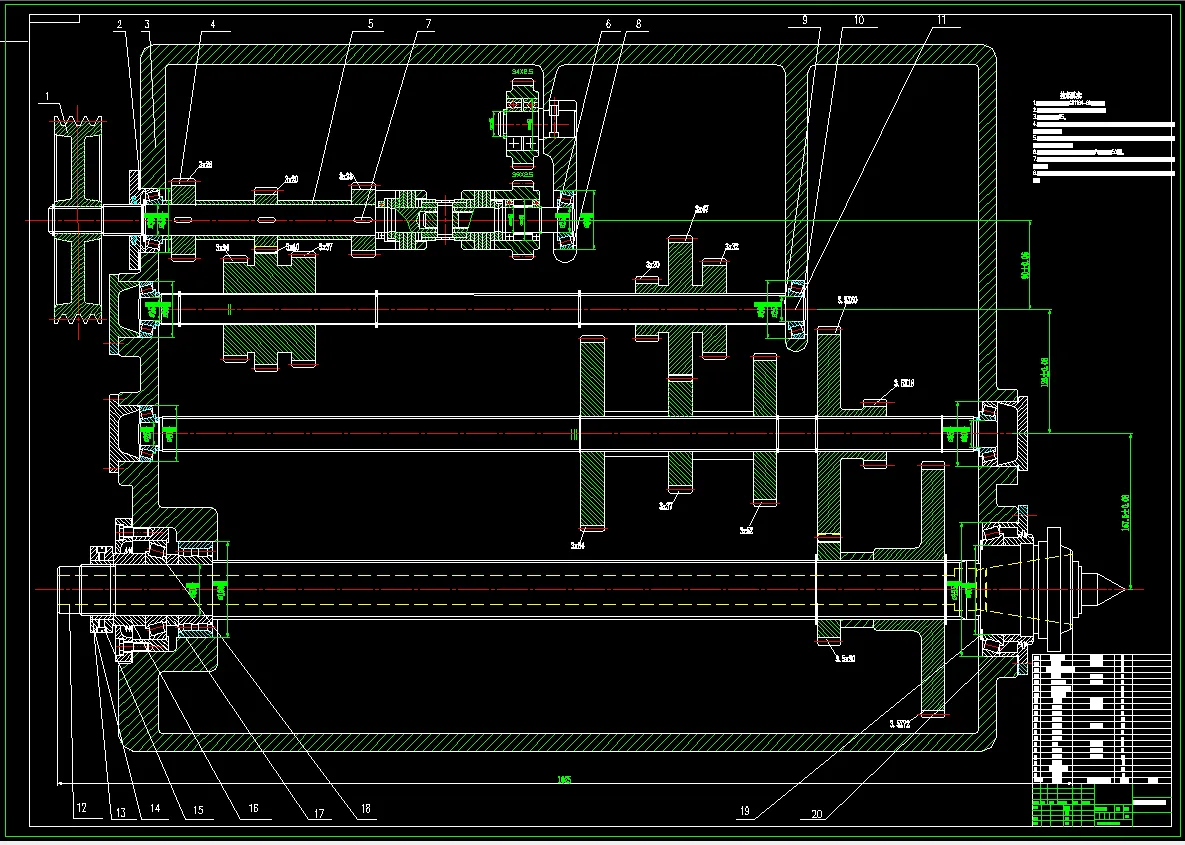1185x845 pixels.
Task: Select part number label 2
Action: tap(119, 25)
